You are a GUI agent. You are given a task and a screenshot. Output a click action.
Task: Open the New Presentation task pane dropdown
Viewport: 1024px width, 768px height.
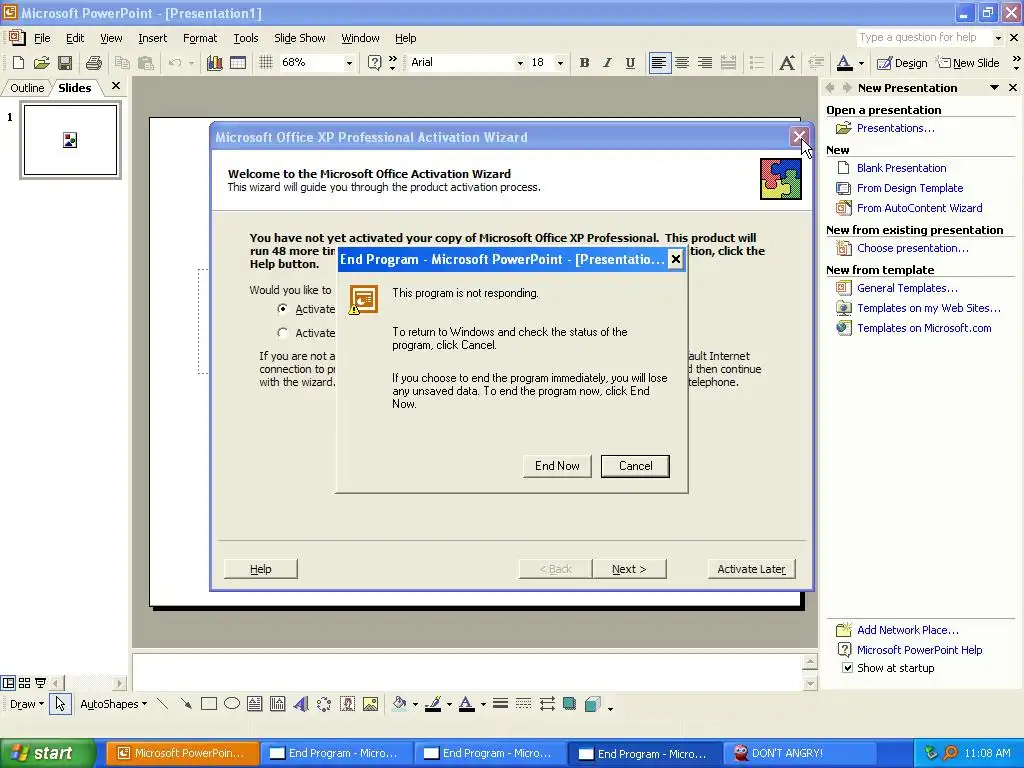tap(994, 88)
